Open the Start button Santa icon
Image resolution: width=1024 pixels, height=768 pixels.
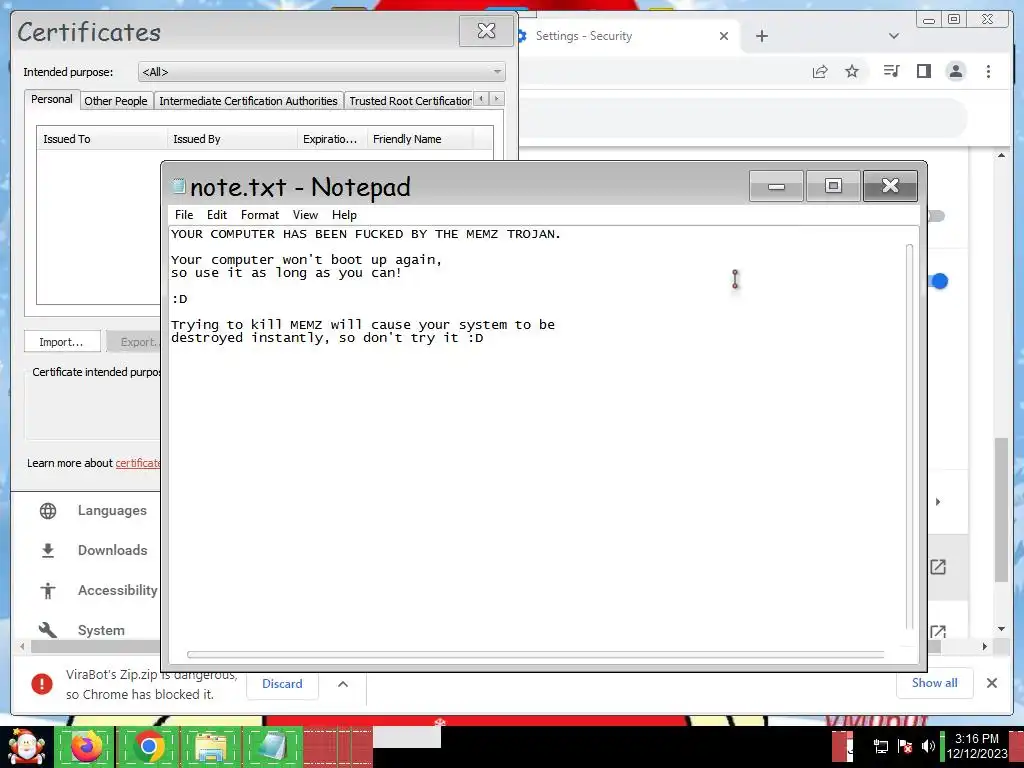coord(26,746)
